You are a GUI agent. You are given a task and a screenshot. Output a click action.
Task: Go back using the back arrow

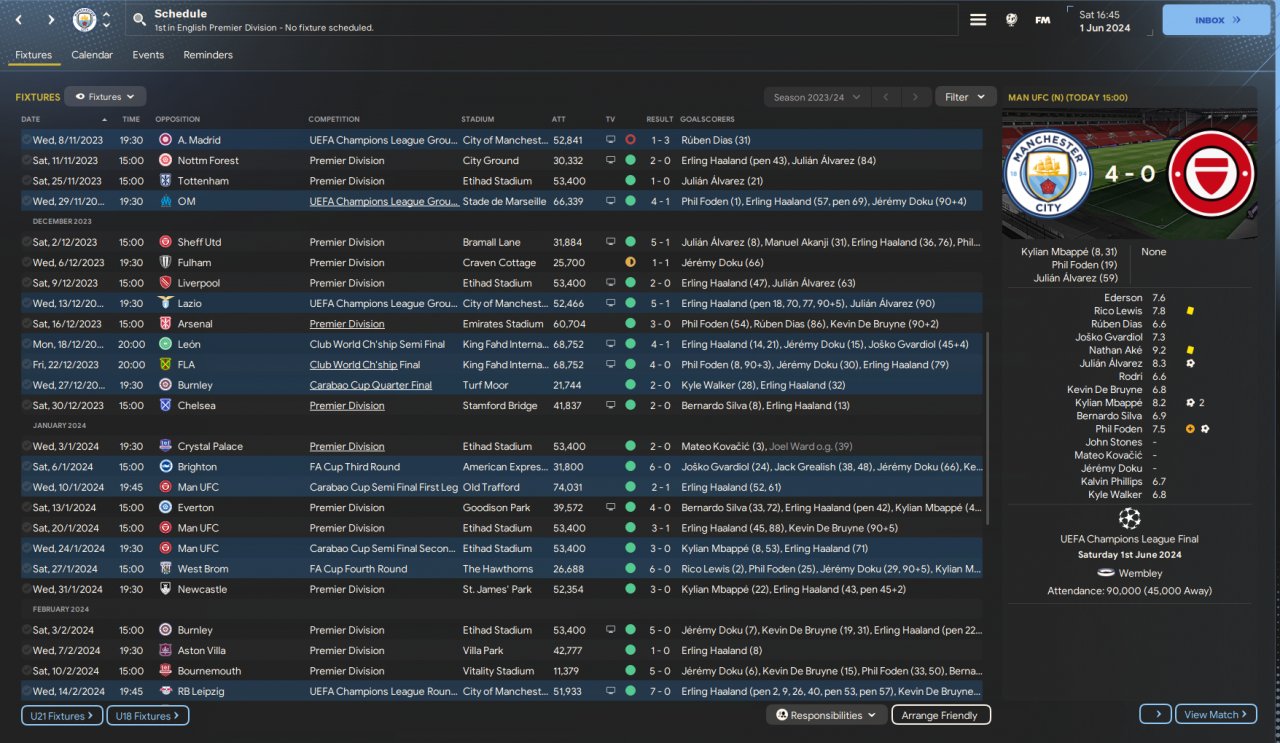click(x=19, y=20)
